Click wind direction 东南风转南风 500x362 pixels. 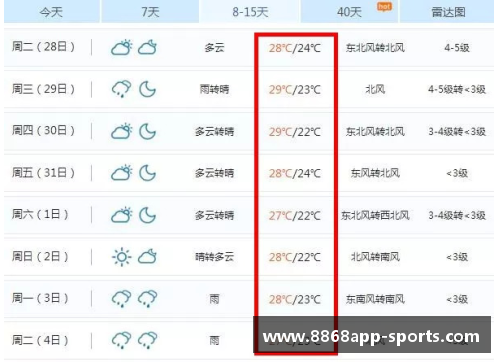coord(375,299)
